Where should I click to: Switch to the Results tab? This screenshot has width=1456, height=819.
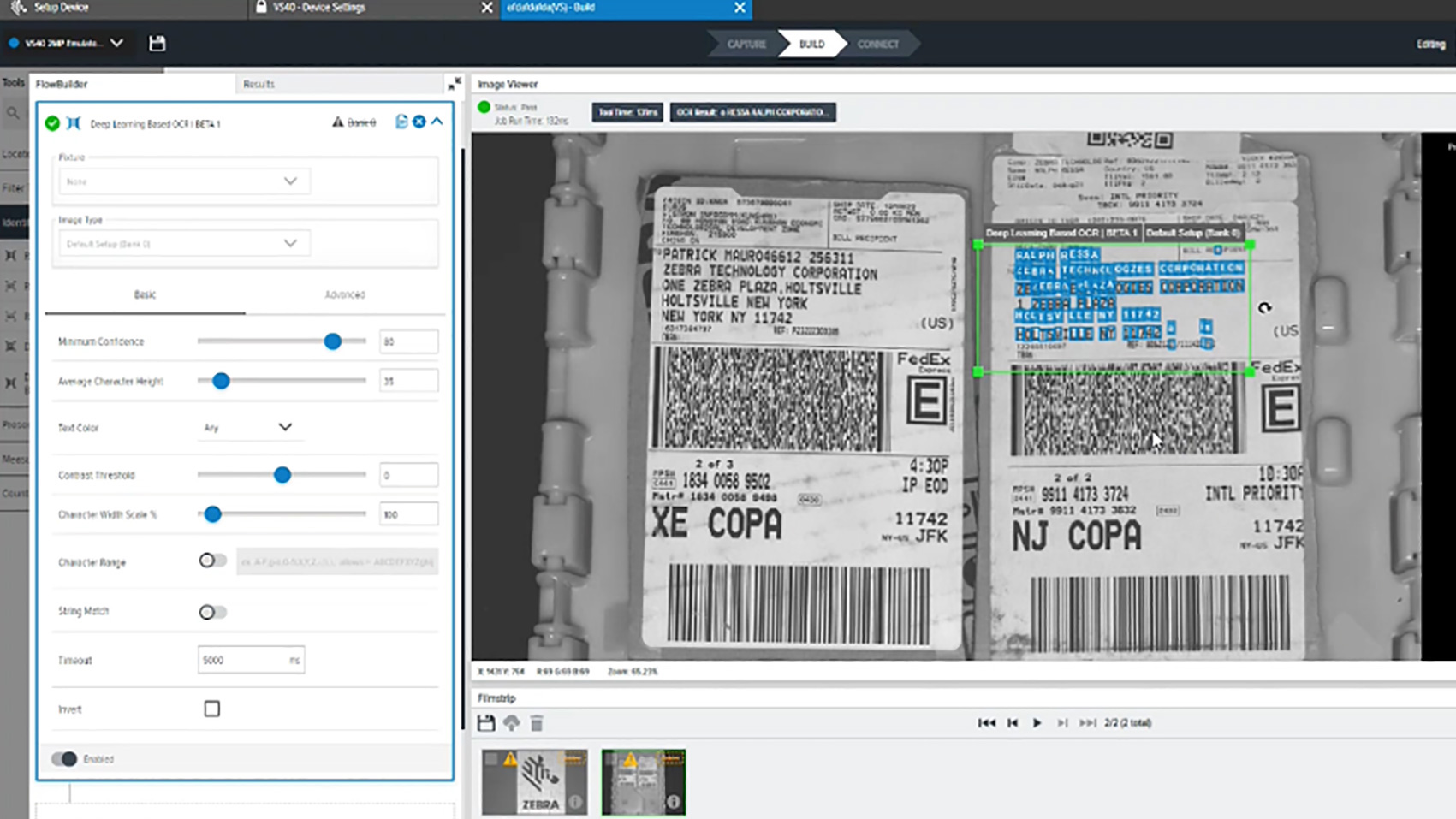pos(259,84)
